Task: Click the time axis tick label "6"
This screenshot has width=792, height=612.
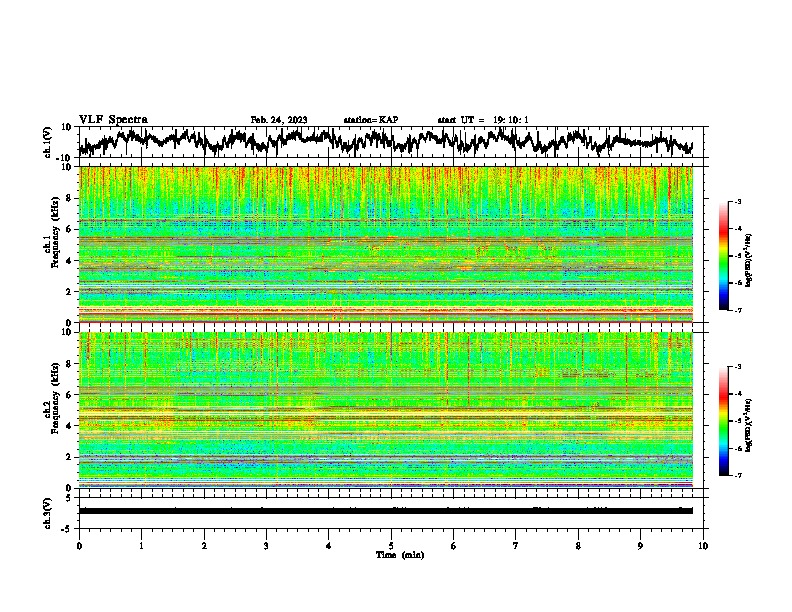Action: pyautogui.click(x=454, y=546)
